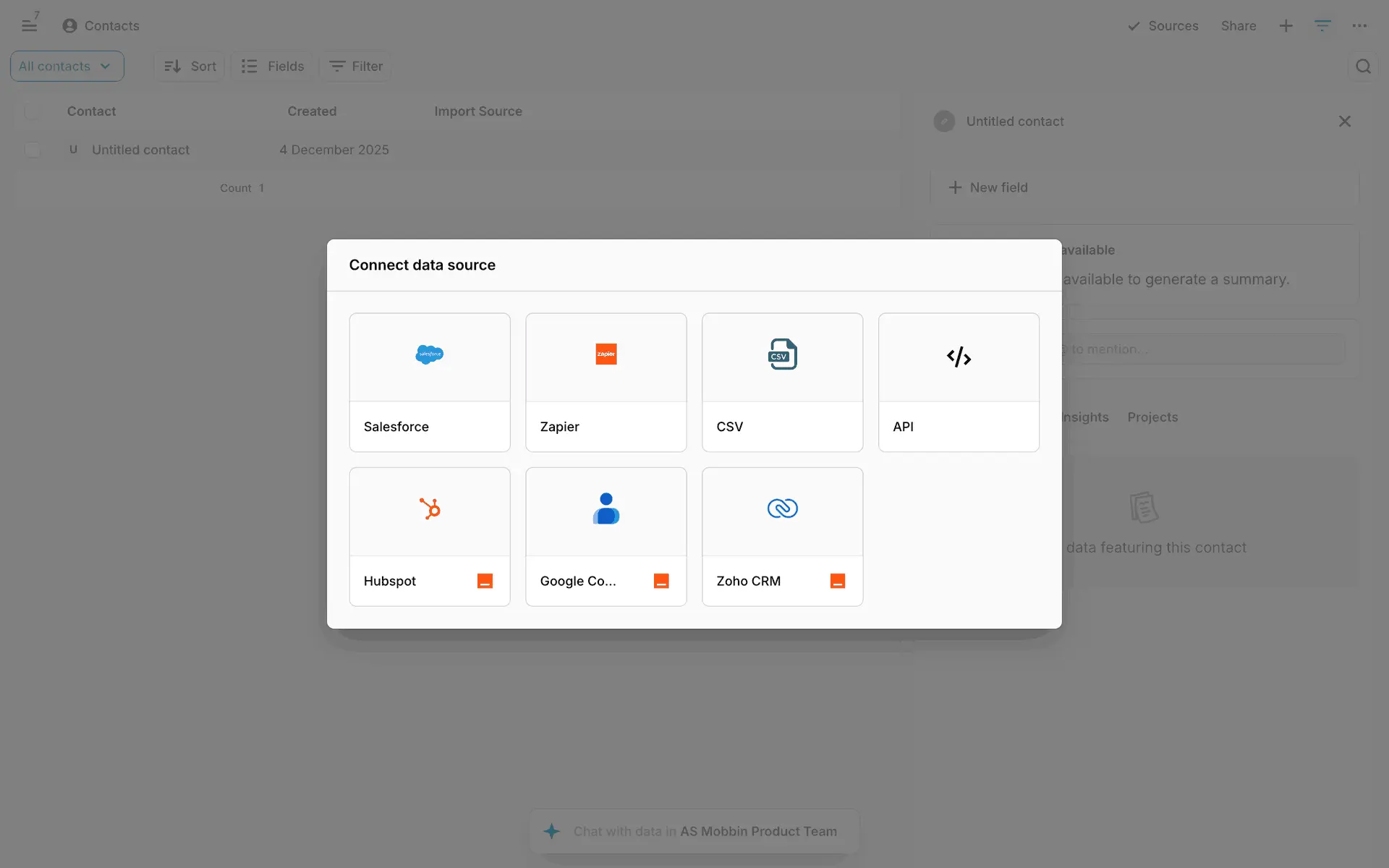Click the Share button
This screenshot has height=868, width=1389.
click(x=1238, y=26)
